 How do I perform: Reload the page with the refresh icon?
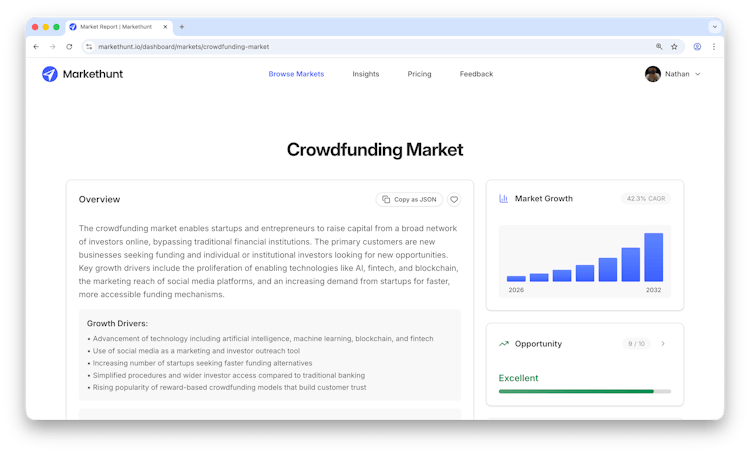(69, 47)
